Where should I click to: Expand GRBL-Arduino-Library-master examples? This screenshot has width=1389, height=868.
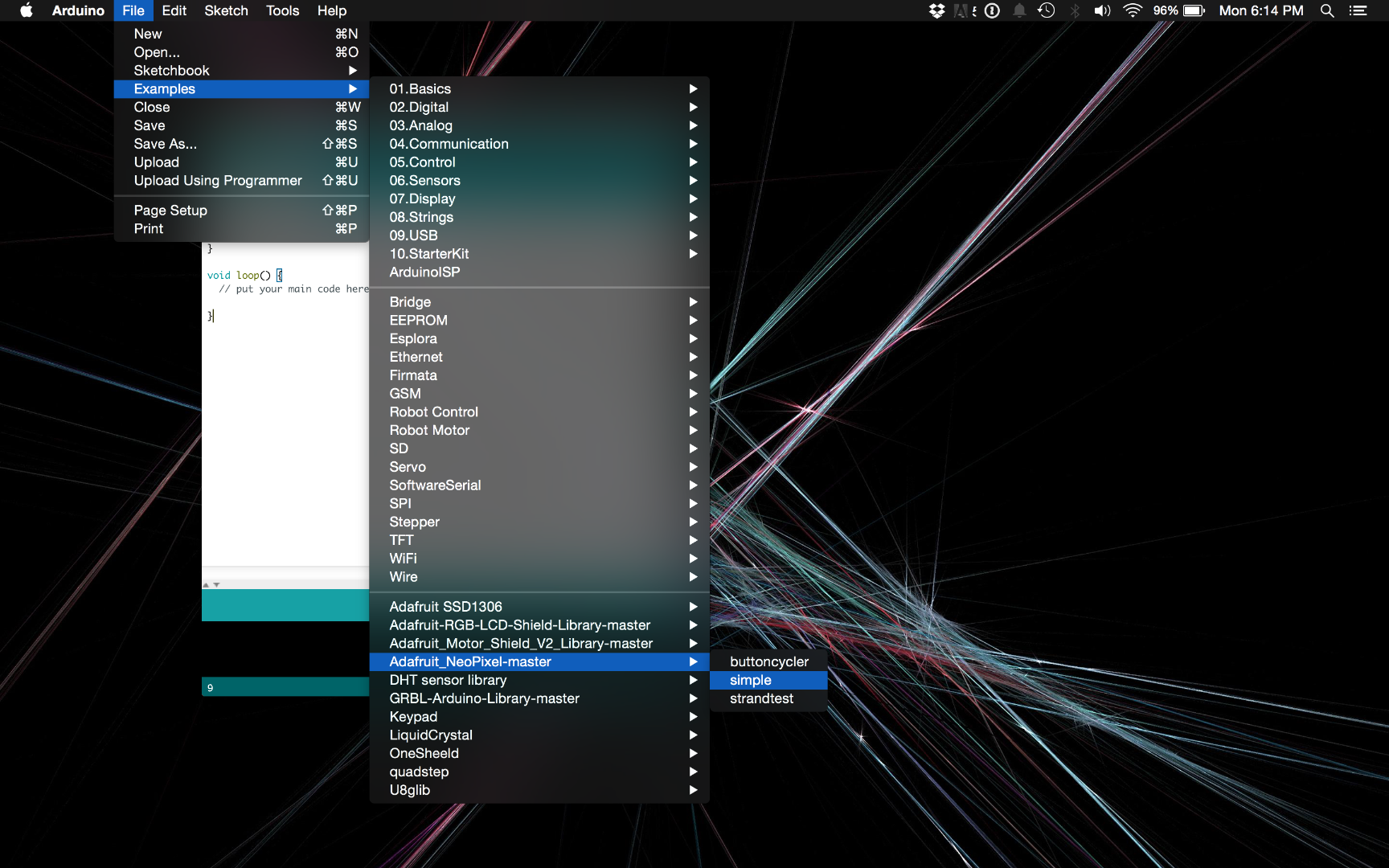tap(539, 698)
